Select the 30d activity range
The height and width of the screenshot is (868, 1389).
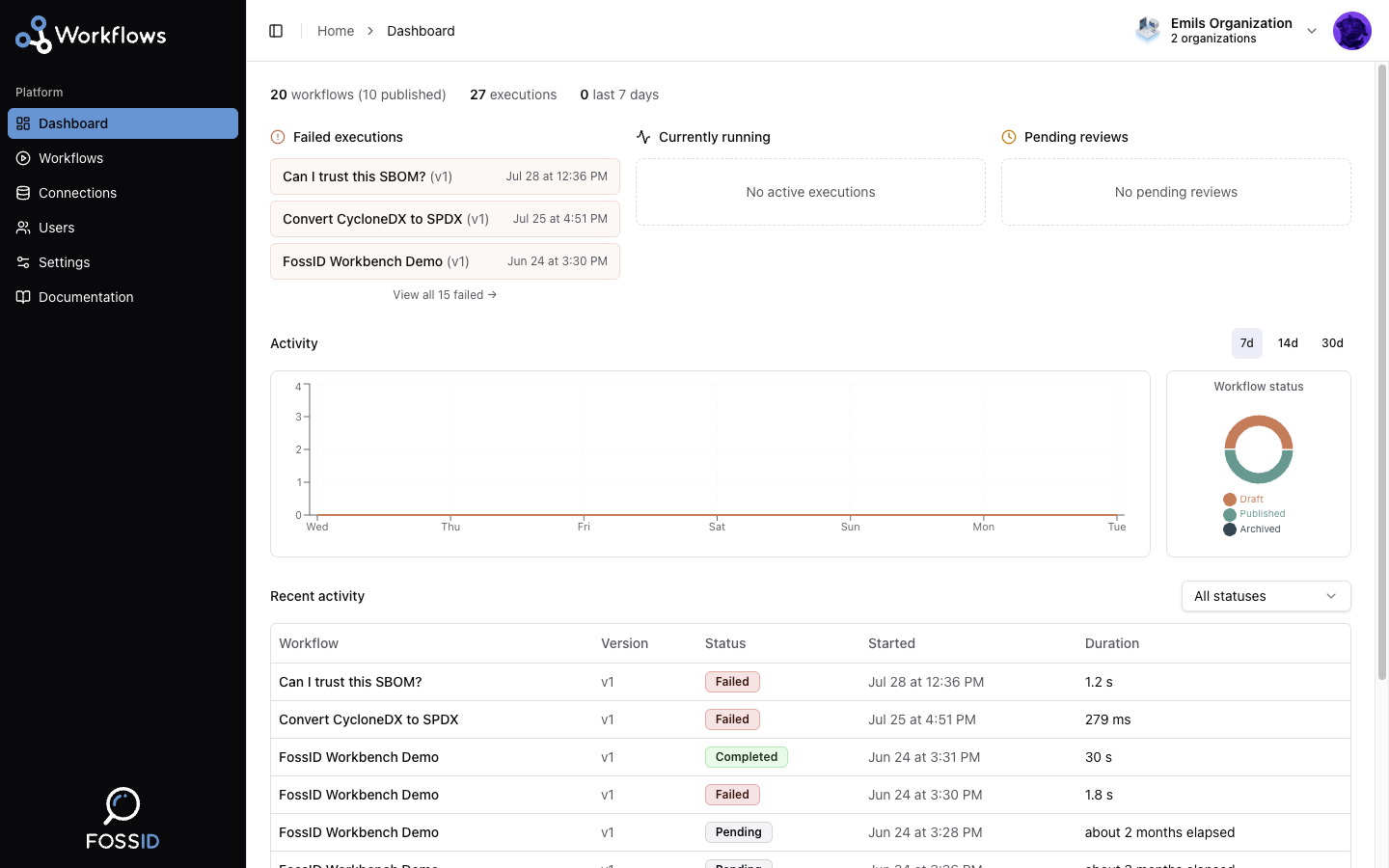pos(1332,343)
